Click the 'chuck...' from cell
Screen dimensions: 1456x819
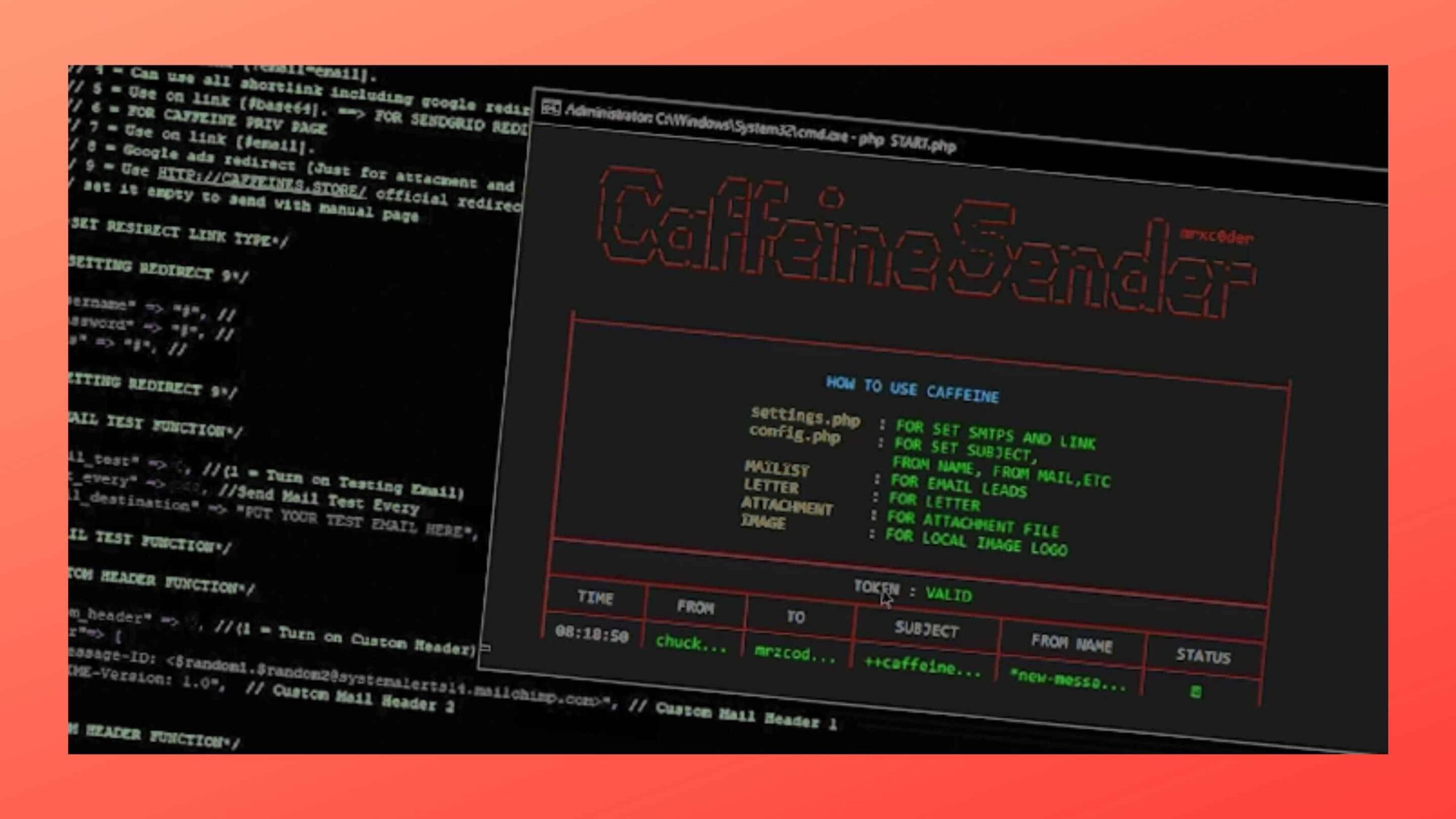pyautogui.click(x=691, y=643)
